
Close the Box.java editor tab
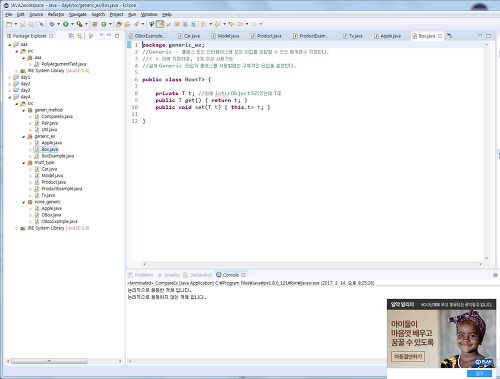[440, 36]
